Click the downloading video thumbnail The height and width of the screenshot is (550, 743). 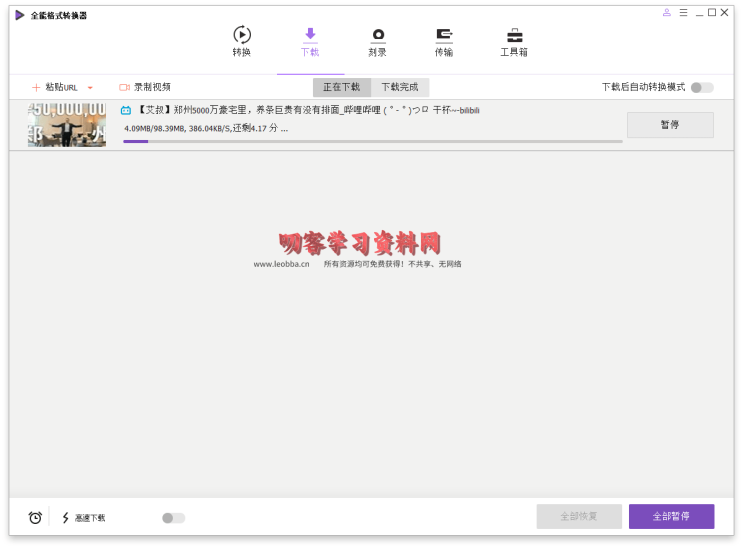[67, 125]
